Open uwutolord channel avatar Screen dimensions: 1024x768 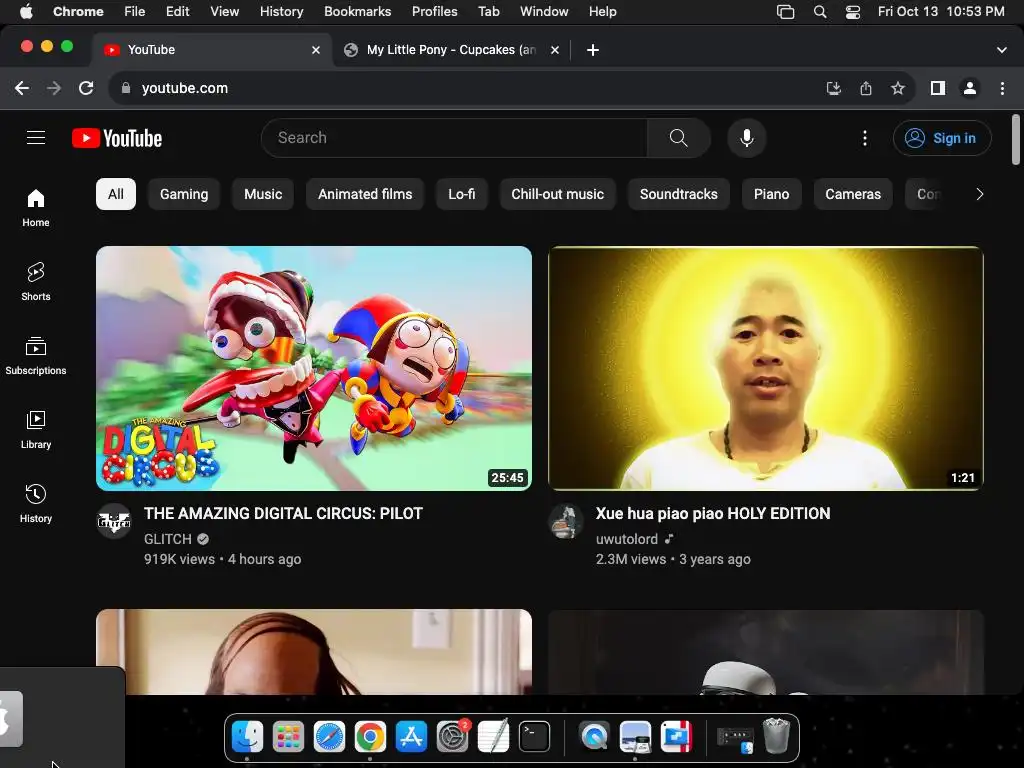(x=566, y=520)
